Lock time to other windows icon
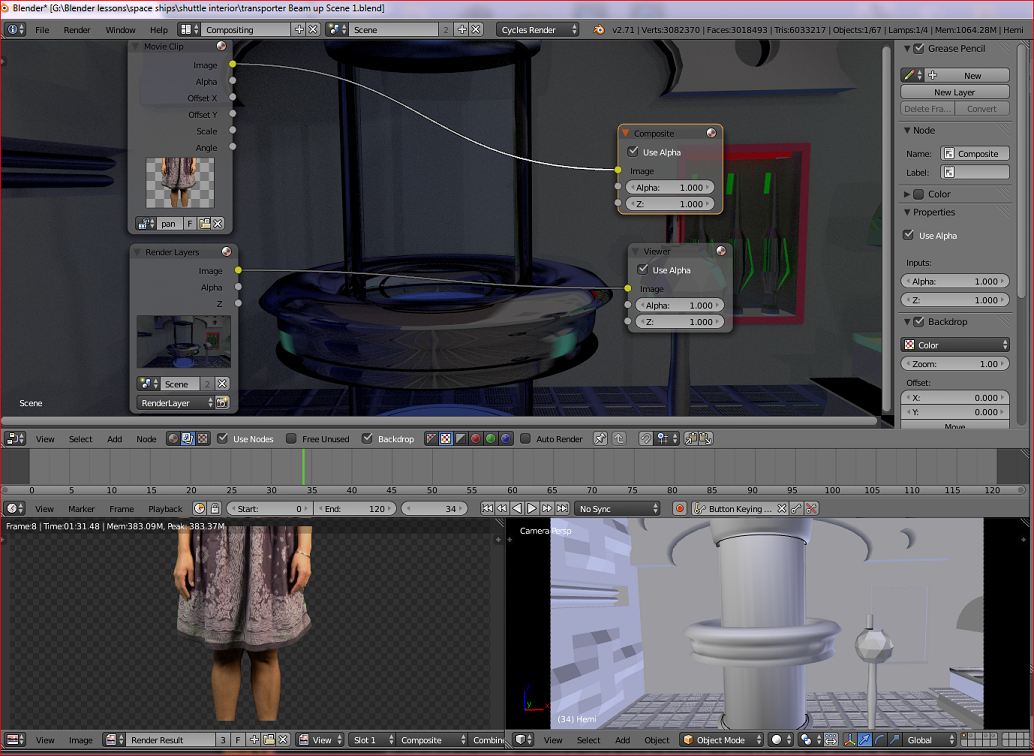Screen dimensions: 1034x756 click(214, 509)
